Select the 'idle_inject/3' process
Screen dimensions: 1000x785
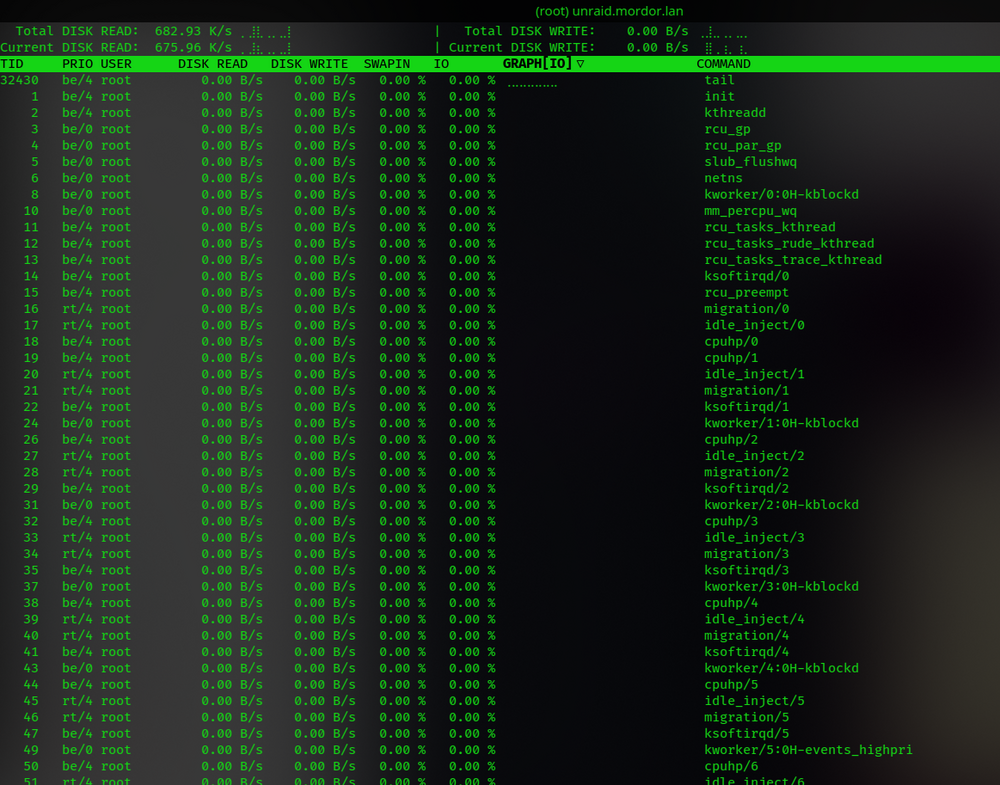pyautogui.click(x=754, y=538)
